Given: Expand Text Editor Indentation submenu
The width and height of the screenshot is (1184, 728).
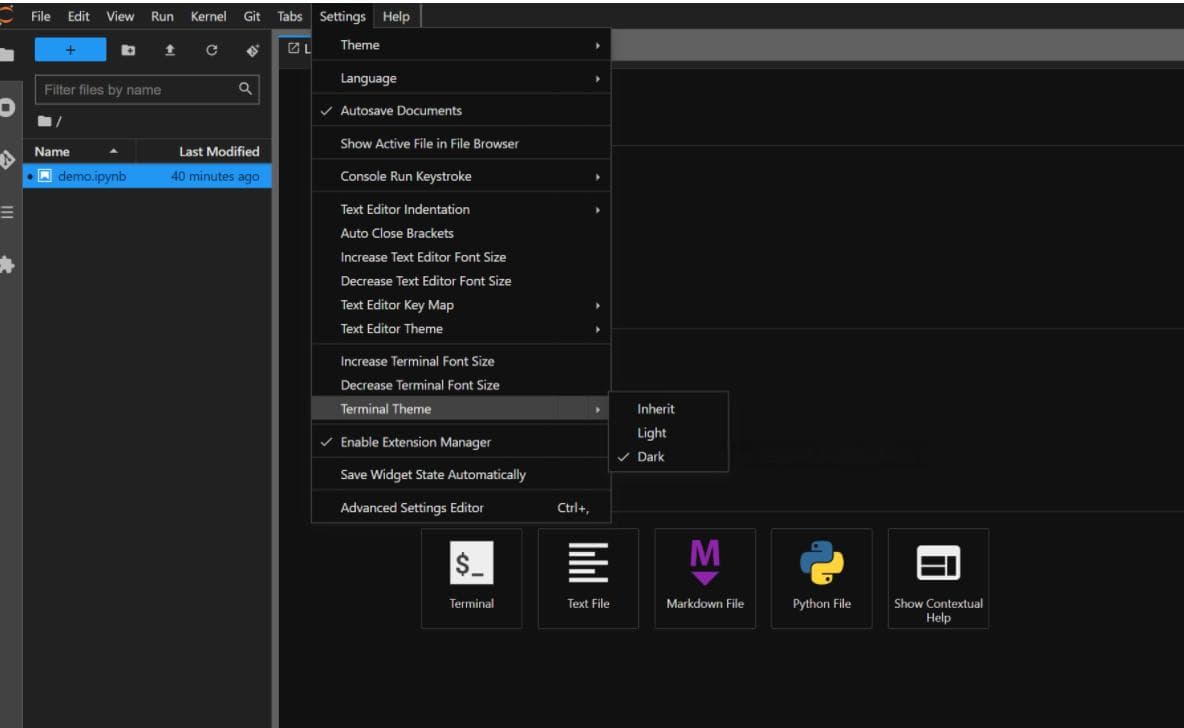Looking at the screenshot, I should point(461,209).
